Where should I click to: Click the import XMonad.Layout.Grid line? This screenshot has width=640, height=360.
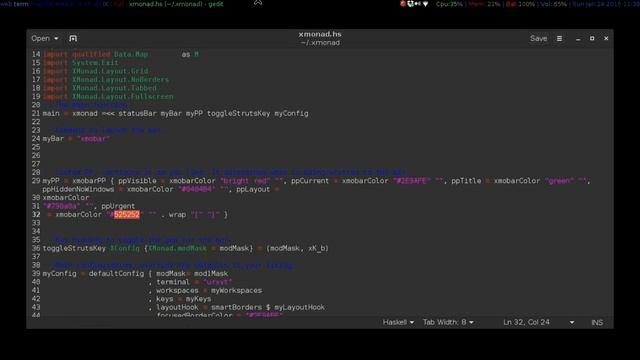(x=96, y=71)
